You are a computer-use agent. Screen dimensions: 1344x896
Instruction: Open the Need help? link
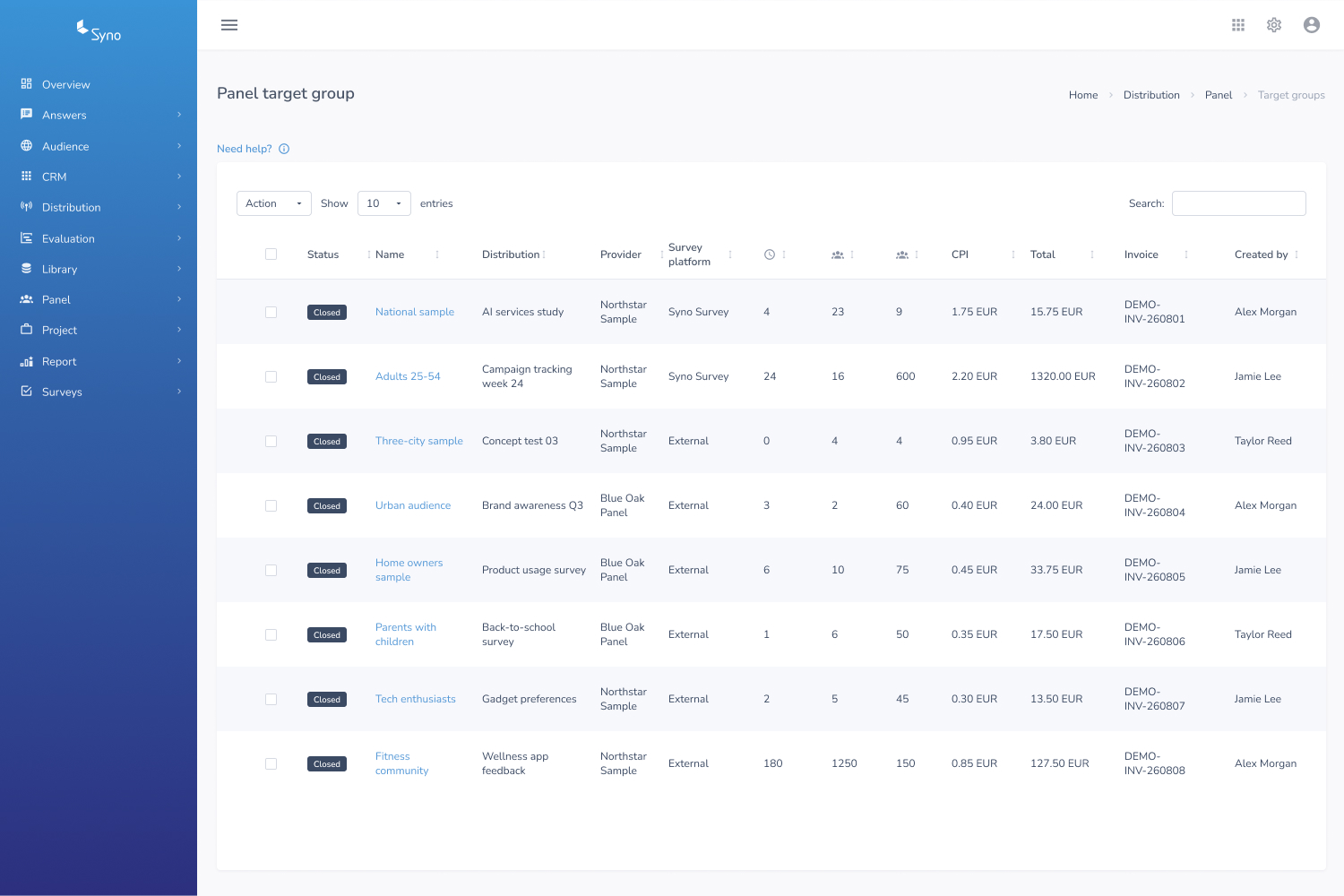tap(245, 149)
